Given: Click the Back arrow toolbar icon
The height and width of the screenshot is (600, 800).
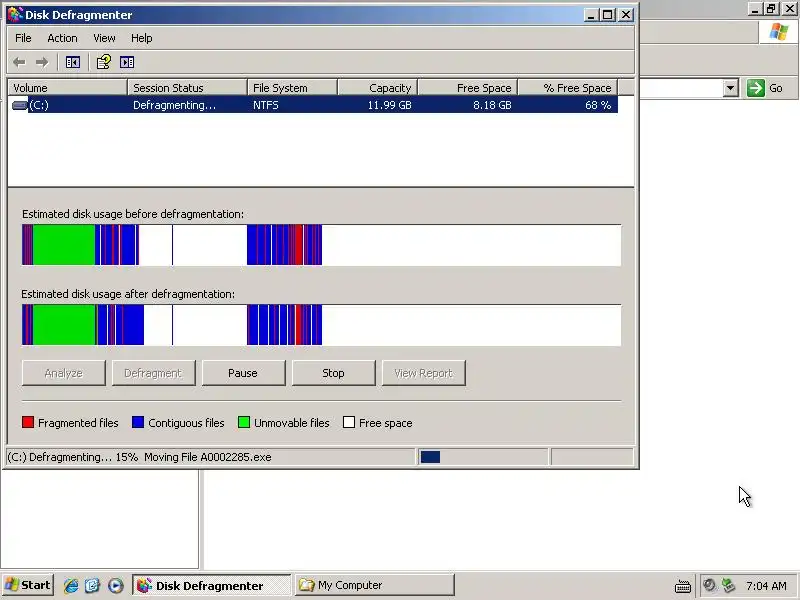Looking at the screenshot, I should (19, 62).
